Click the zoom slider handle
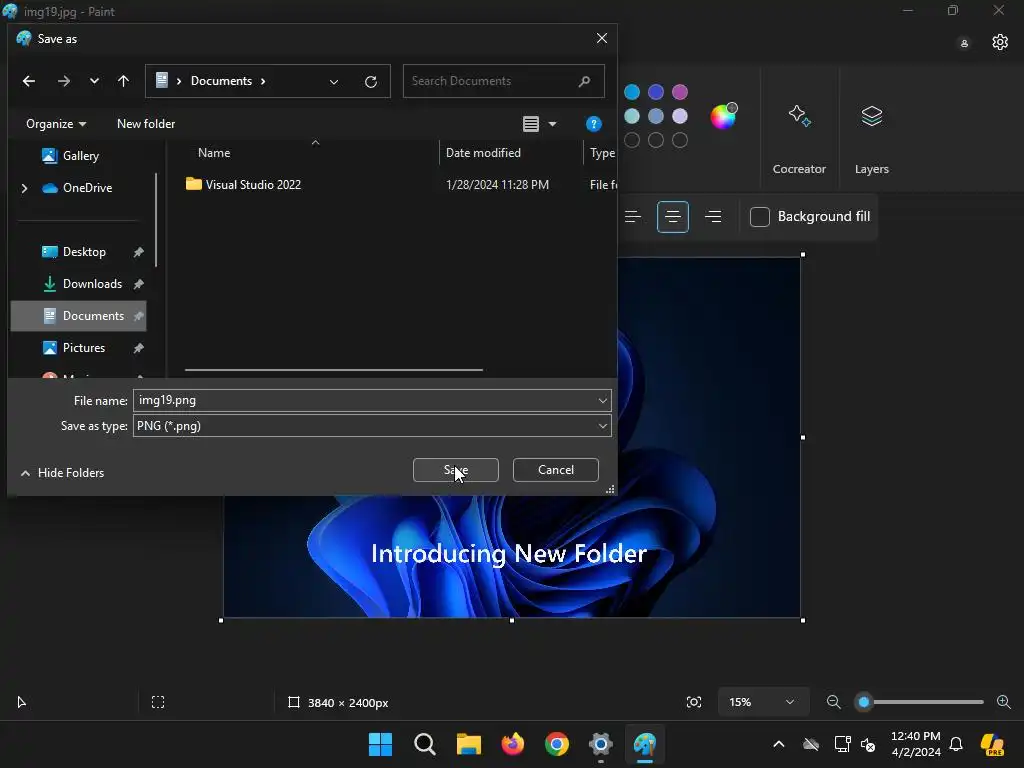 tap(864, 702)
